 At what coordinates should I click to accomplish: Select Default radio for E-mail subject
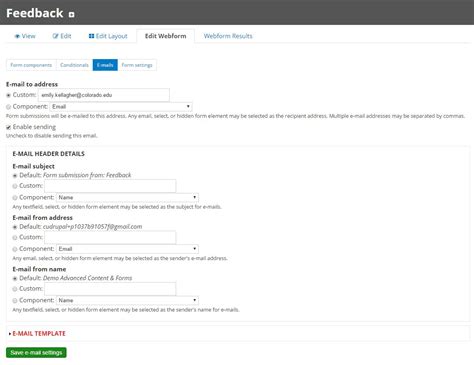15,176
